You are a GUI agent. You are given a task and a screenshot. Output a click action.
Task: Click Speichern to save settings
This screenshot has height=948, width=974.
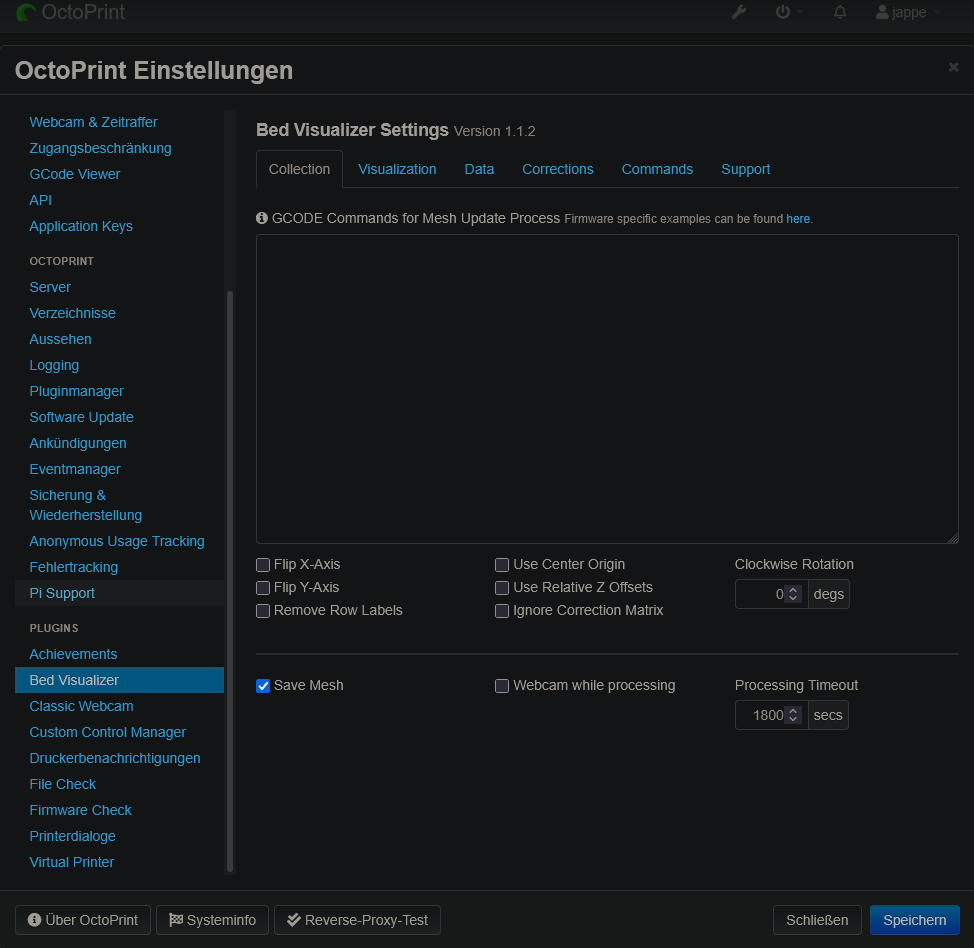[914, 920]
